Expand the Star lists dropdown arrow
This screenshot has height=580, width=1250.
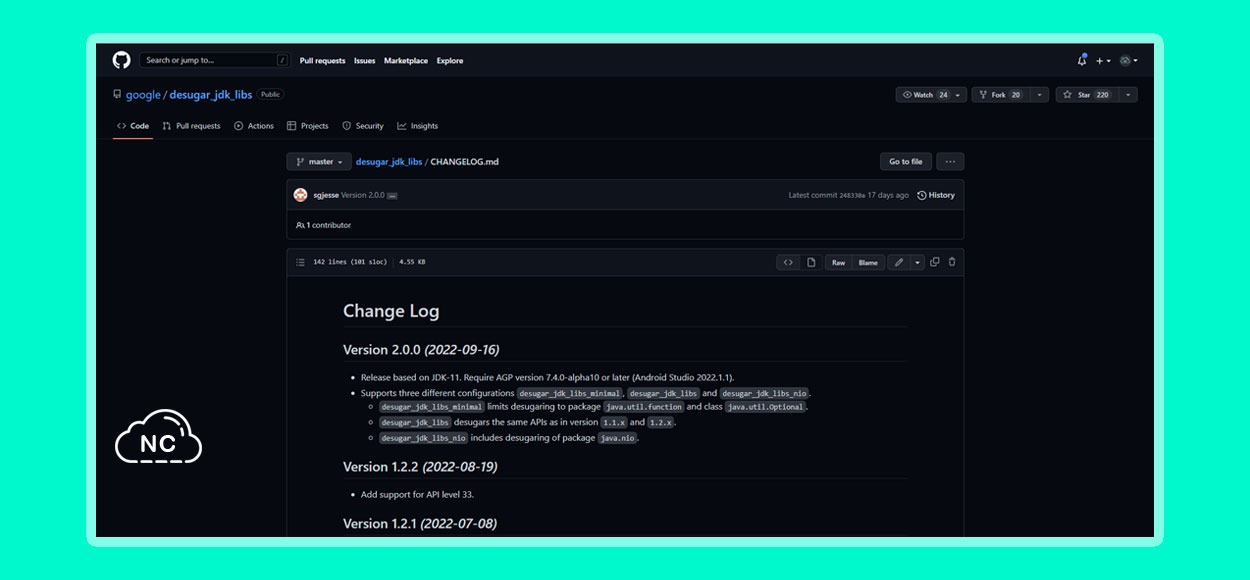pyautogui.click(x=1128, y=95)
